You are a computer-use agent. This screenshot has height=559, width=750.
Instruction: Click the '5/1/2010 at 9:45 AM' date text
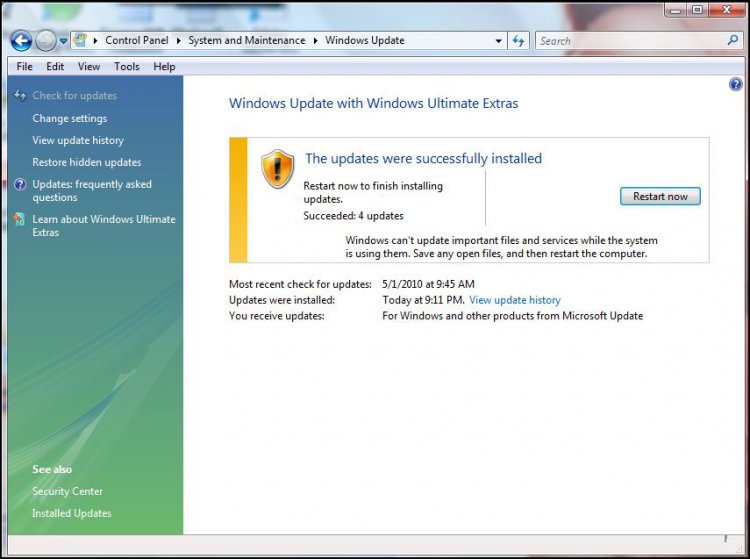429,284
